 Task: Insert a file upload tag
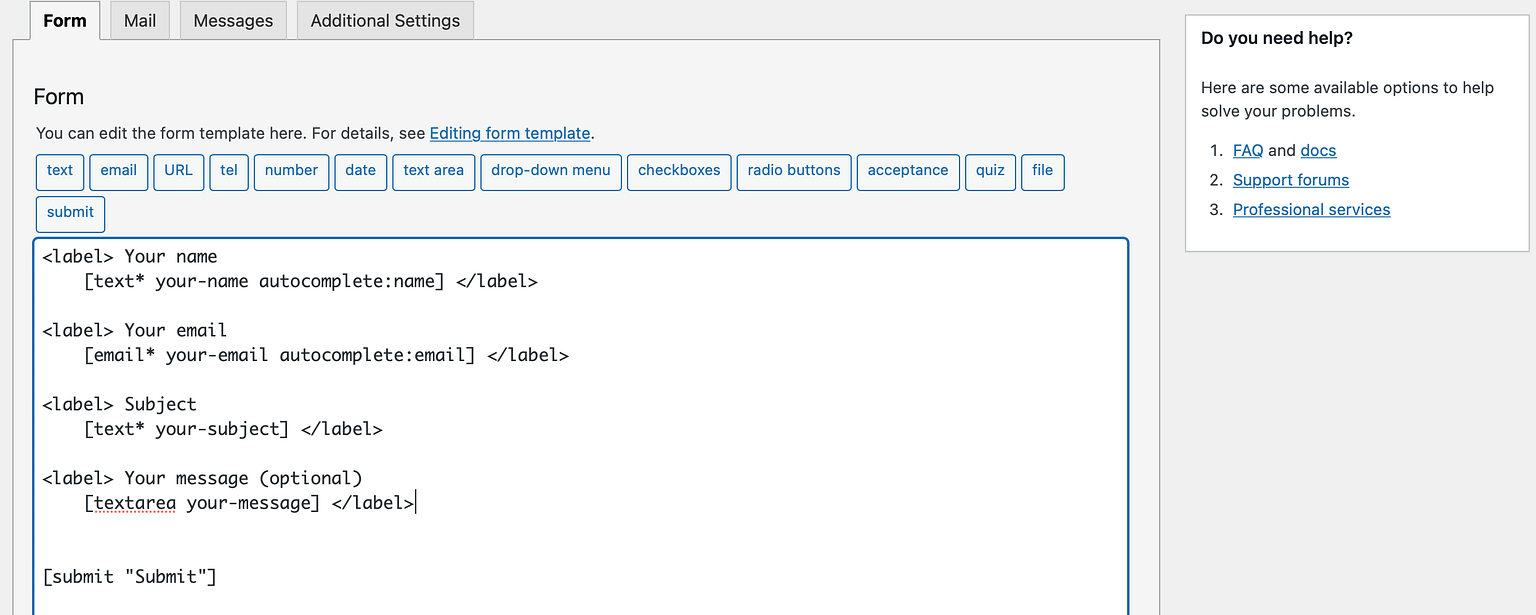1042,171
